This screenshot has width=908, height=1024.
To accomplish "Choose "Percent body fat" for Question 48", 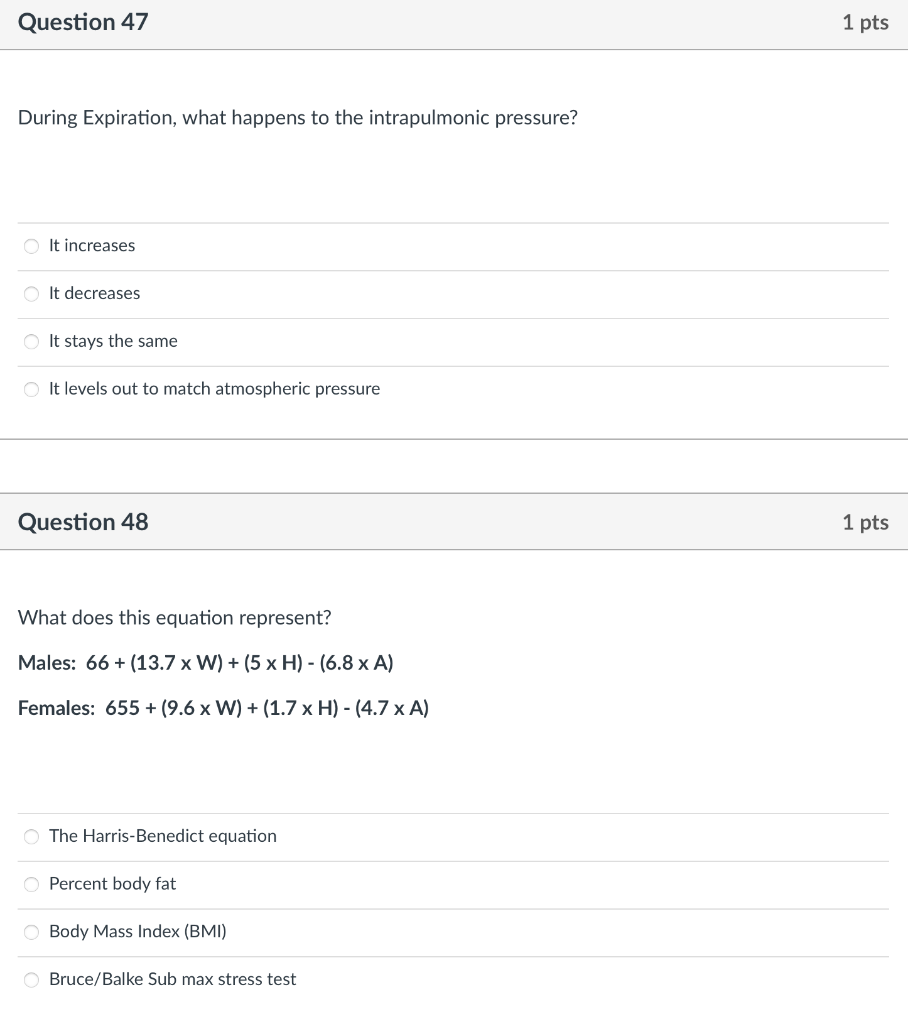I will [31, 884].
